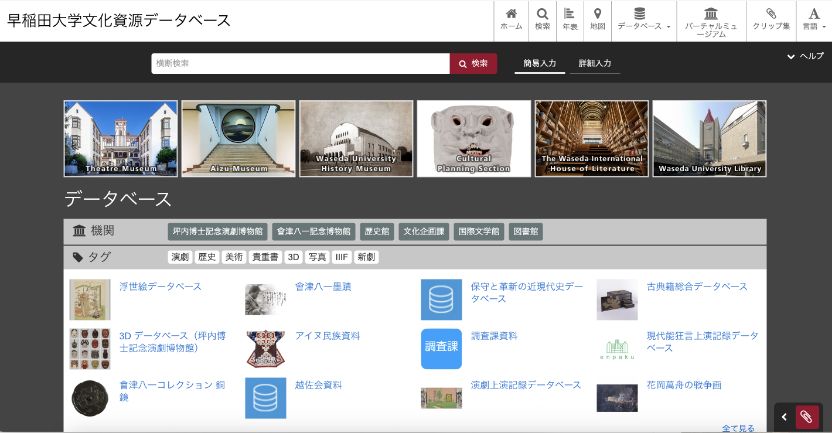Open 越佐会資料 link

click(318, 385)
